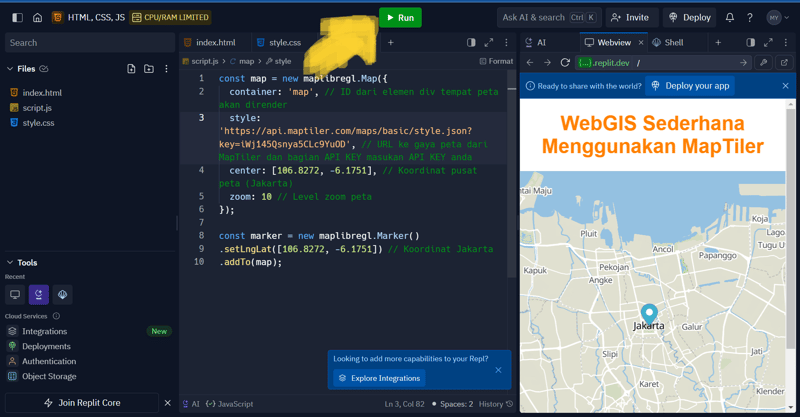This screenshot has height=417, width=800.
Task: Create a new folder icon
Action: pos(149,69)
